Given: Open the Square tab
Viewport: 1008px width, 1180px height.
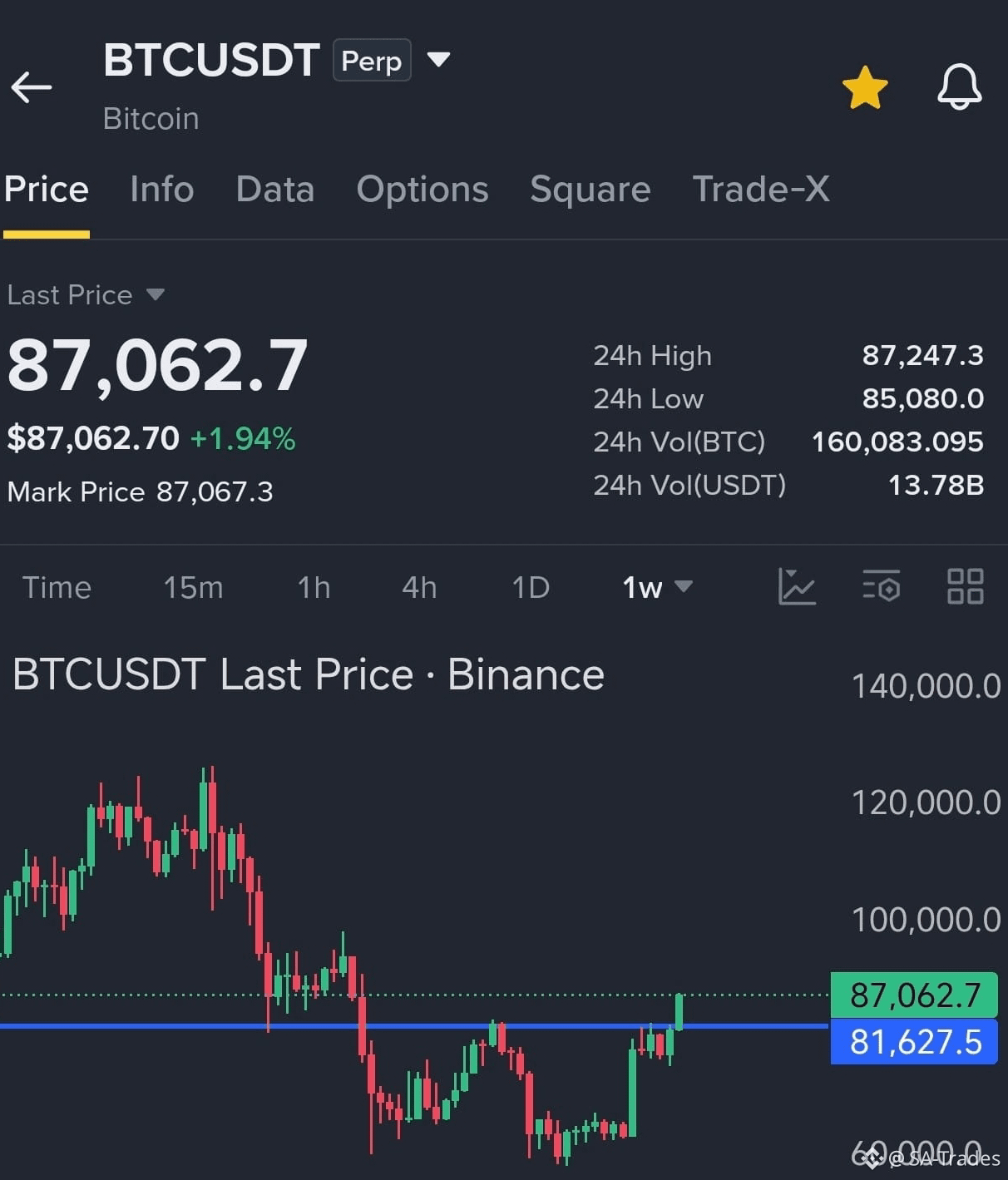Looking at the screenshot, I should (x=590, y=190).
